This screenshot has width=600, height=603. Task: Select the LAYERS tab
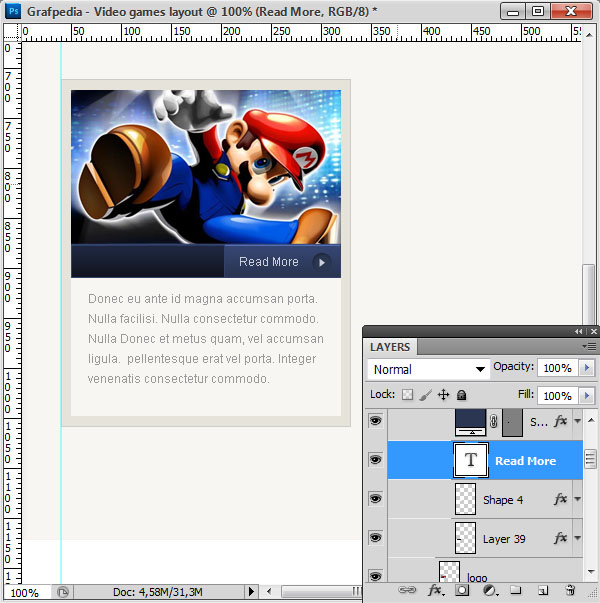tap(390, 347)
